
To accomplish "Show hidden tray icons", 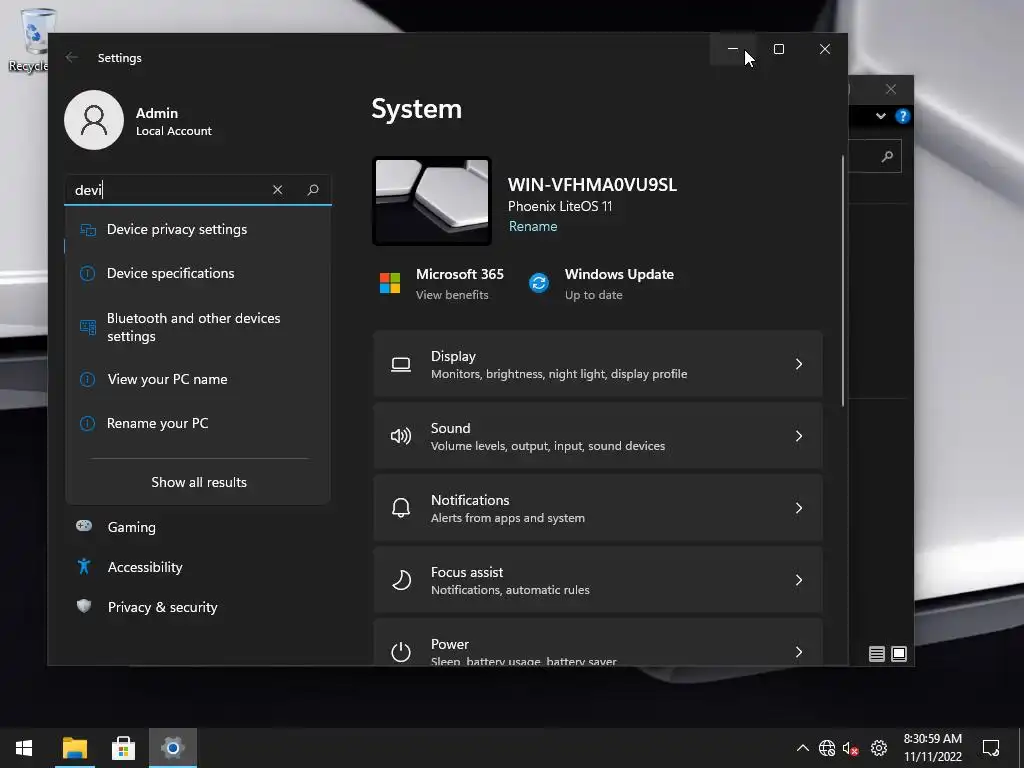I will click(803, 748).
